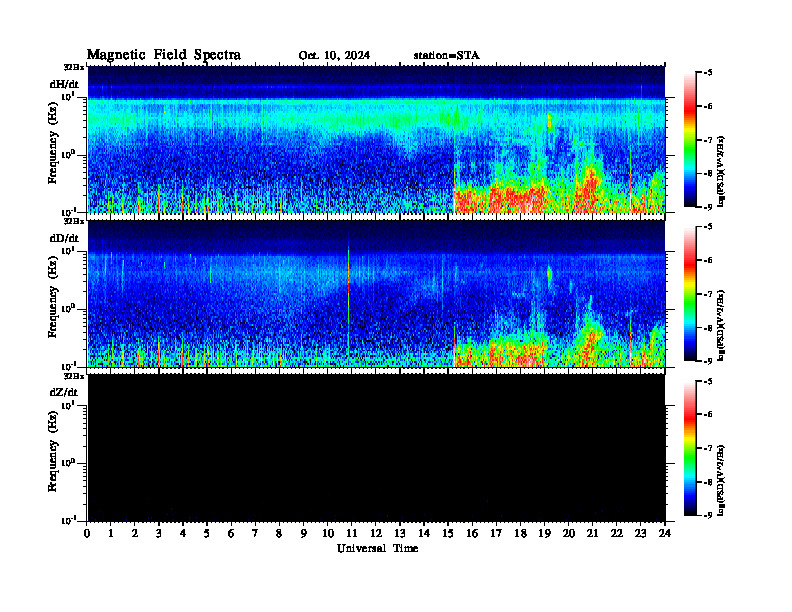
Task: Click the dZ/dt panel label
Action: (x=64, y=392)
